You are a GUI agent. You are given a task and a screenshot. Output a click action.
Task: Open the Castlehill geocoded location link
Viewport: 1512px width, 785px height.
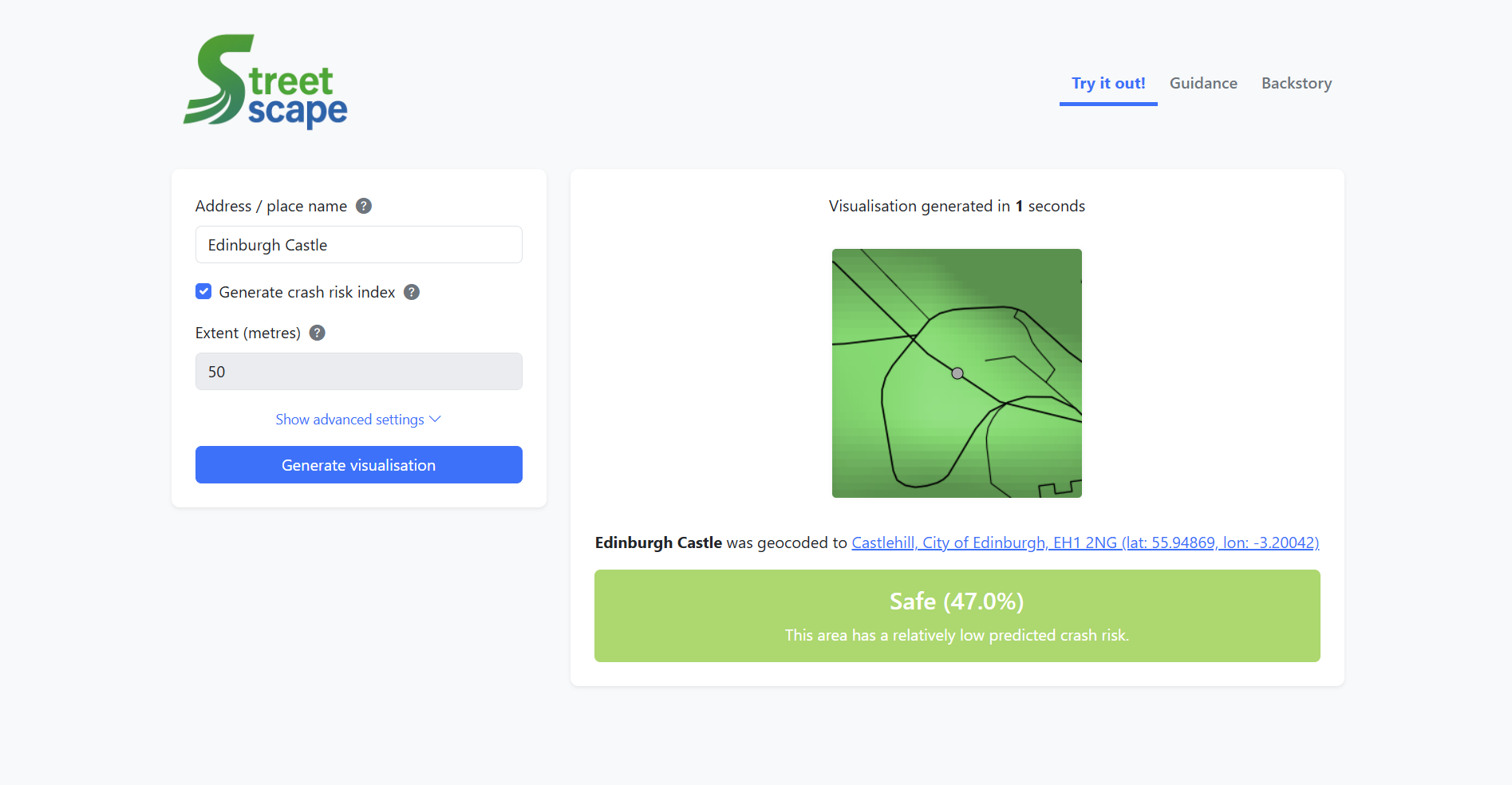click(x=1085, y=542)
